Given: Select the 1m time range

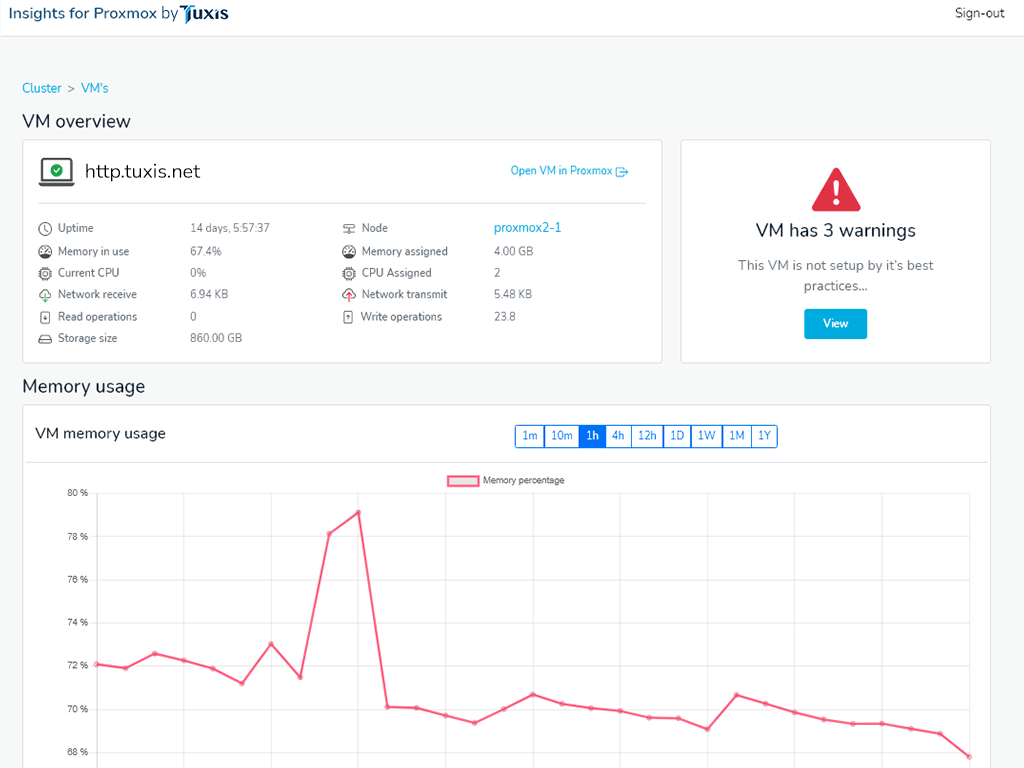Looking at the screenshot, I should [x=530, y=436].
